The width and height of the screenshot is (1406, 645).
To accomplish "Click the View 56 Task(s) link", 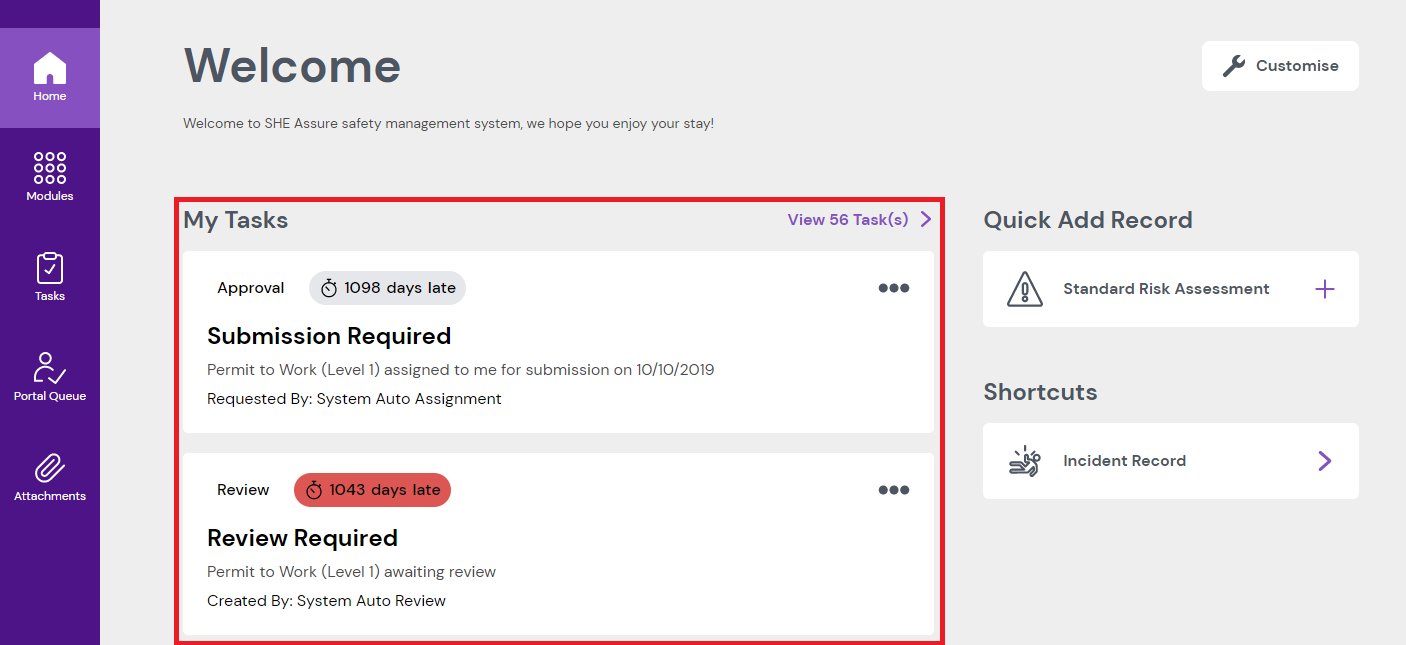I will coord(847,220).
